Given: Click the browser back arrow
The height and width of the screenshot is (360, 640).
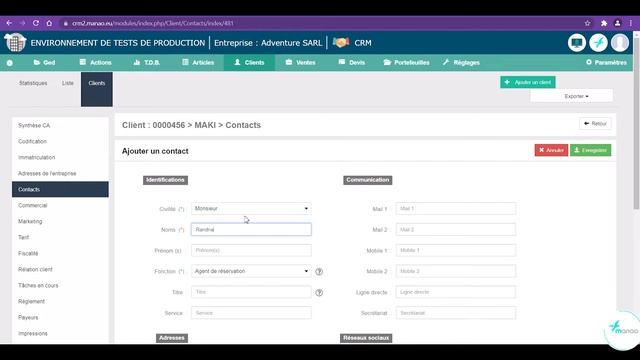Looking at the screenshot, I should point(9,23).
